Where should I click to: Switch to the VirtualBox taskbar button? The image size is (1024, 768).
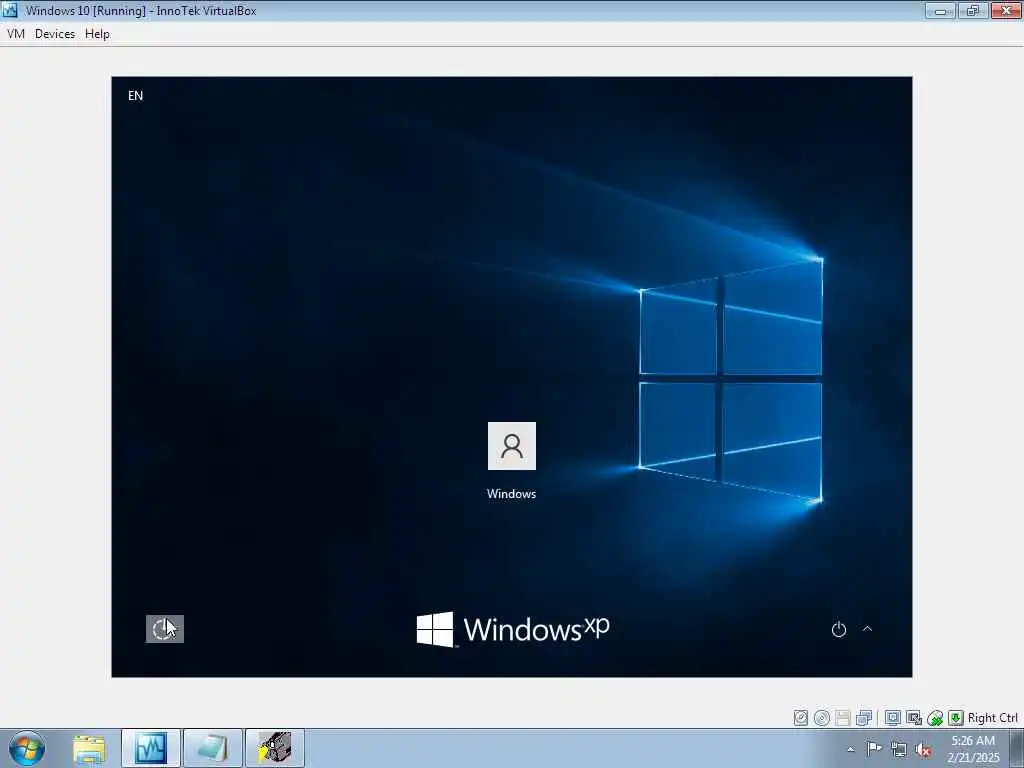click(151, 748)
